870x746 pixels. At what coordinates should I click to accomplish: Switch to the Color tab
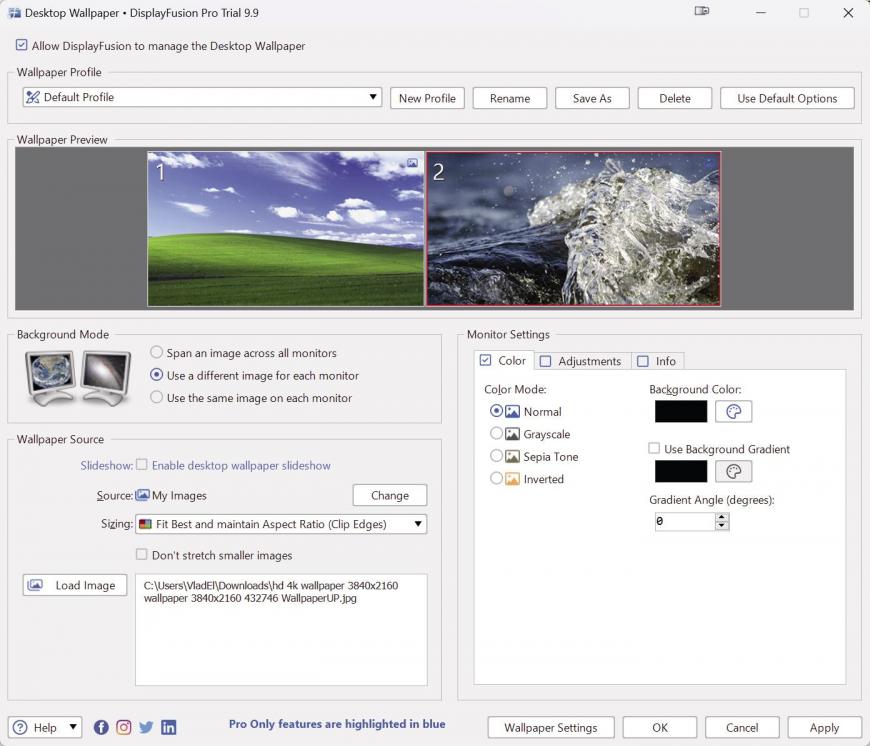pos(503,361)
